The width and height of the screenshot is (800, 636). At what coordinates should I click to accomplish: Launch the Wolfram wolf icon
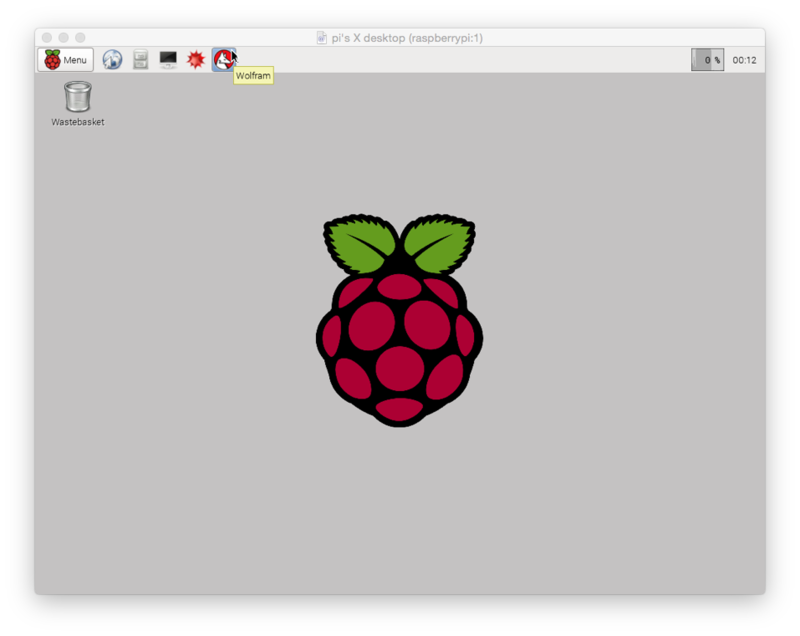click(x=223, y=60)
